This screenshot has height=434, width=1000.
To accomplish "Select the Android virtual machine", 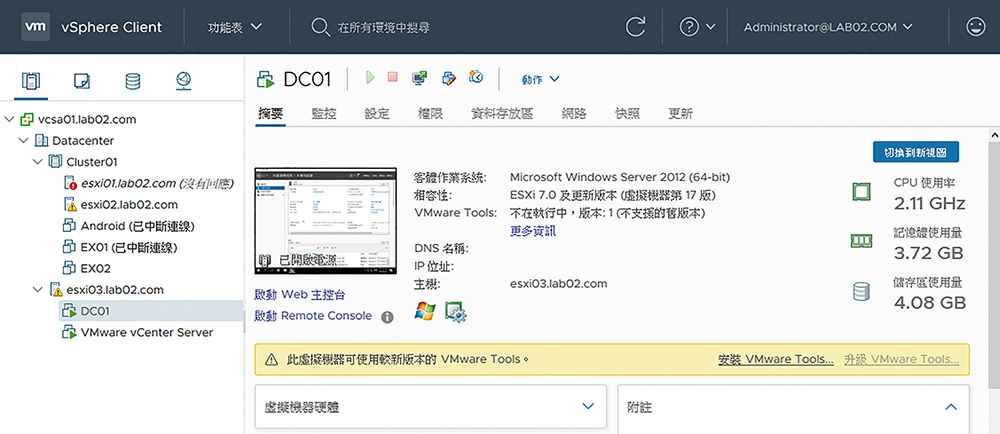I will tap(137, 226).
